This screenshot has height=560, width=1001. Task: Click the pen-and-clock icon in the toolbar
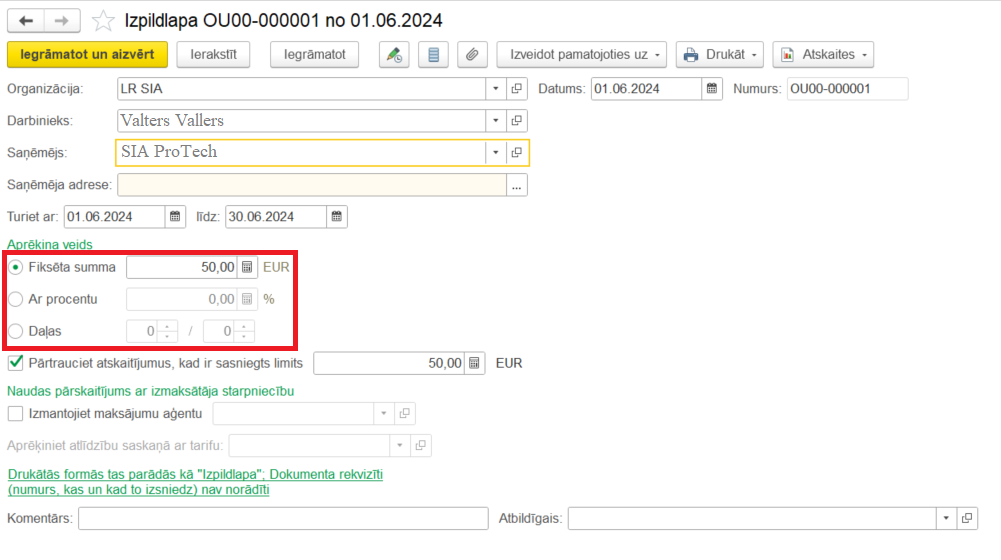tap(394, 55)
